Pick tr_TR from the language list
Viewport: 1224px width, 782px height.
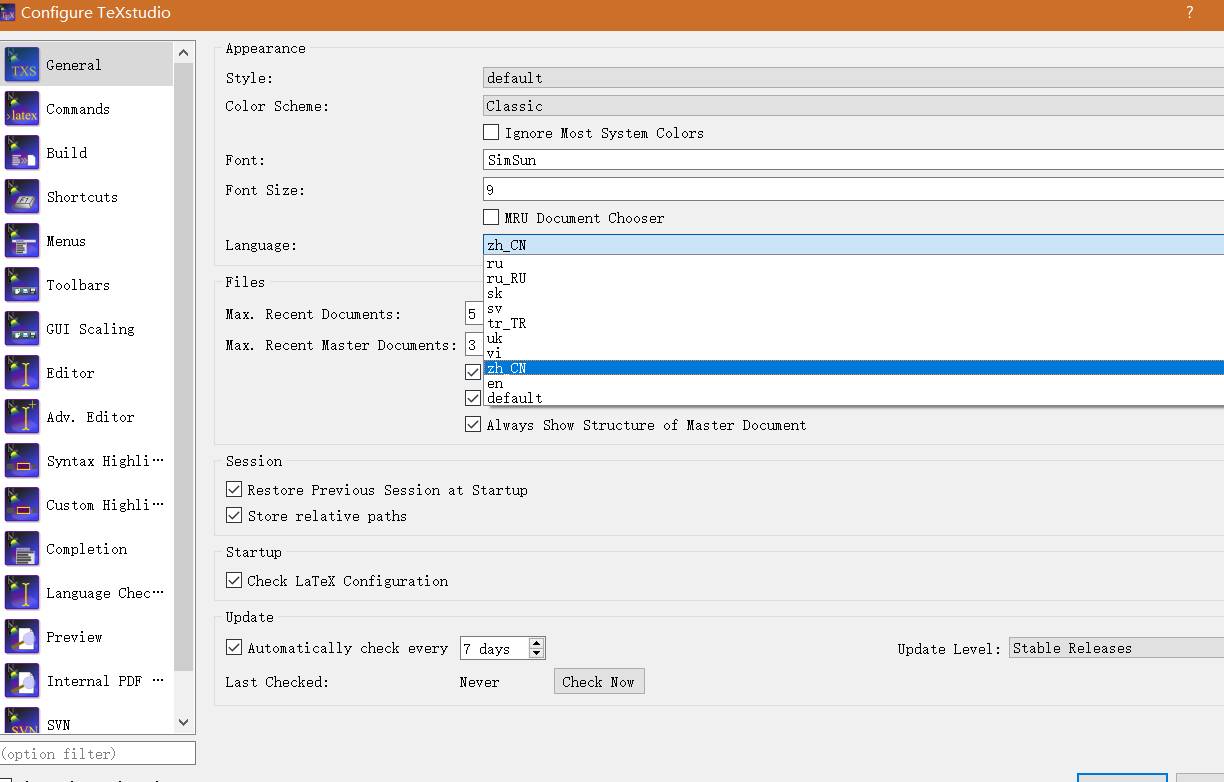[x=853, y=324]
